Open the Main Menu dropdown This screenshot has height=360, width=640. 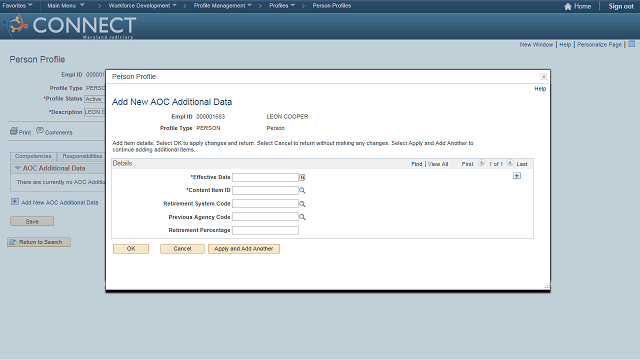point(66,6)
